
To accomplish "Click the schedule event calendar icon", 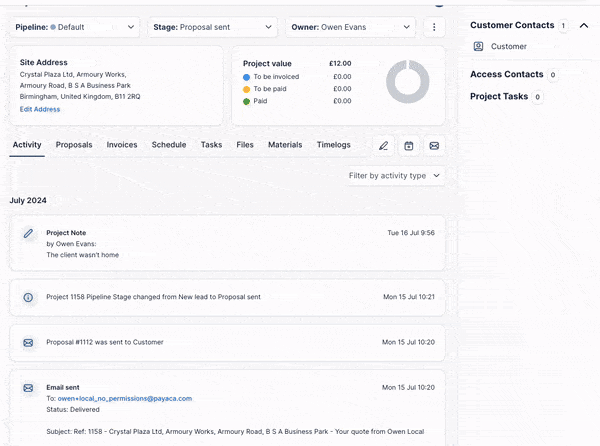I will pos(409,146).
